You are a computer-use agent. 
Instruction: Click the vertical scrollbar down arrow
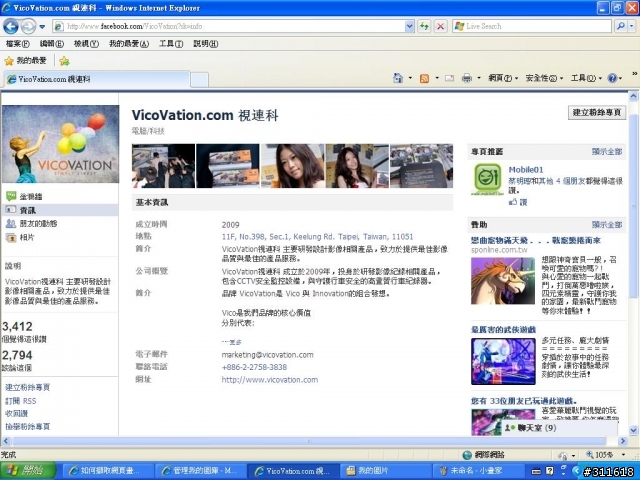[633, 430]
